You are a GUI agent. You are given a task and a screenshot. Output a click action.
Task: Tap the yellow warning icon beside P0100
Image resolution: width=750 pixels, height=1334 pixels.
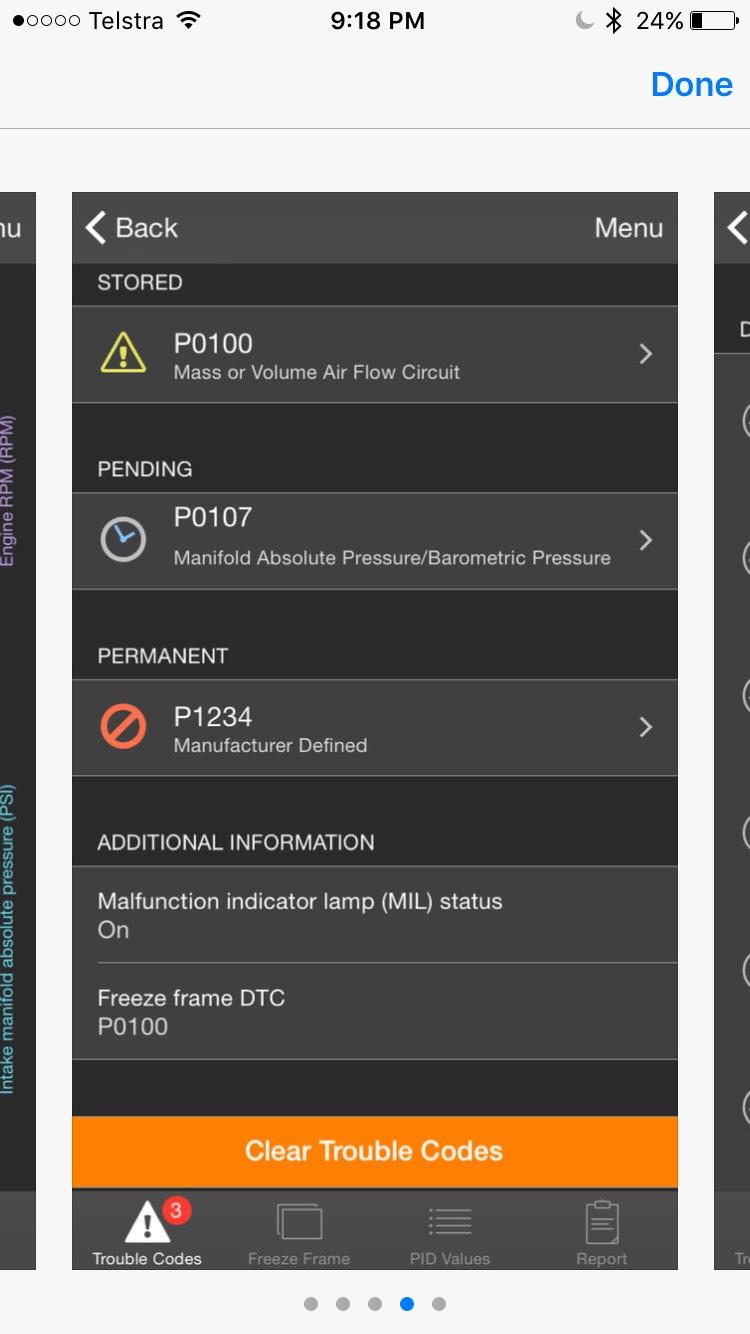click(123, 353)
